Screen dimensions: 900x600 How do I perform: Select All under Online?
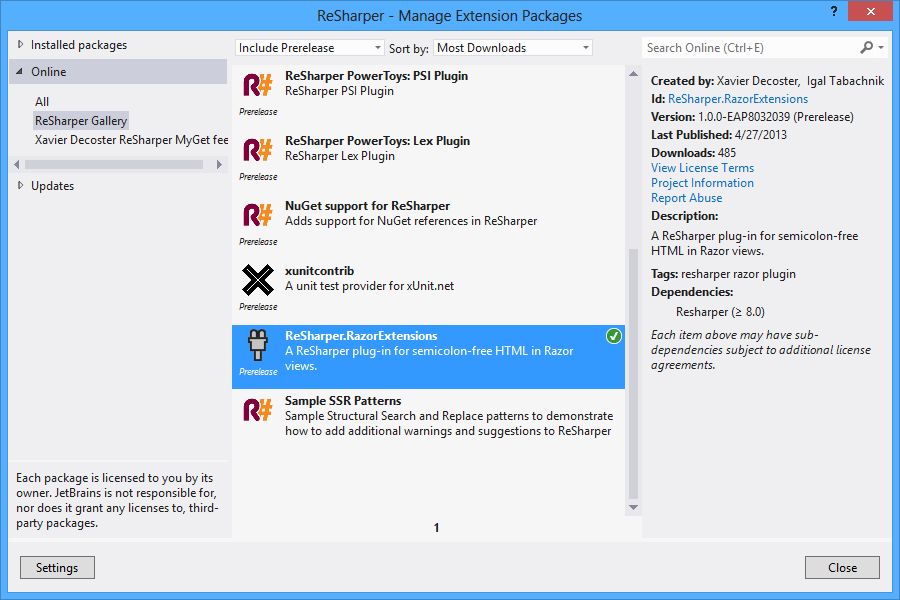tap(42, 102)
